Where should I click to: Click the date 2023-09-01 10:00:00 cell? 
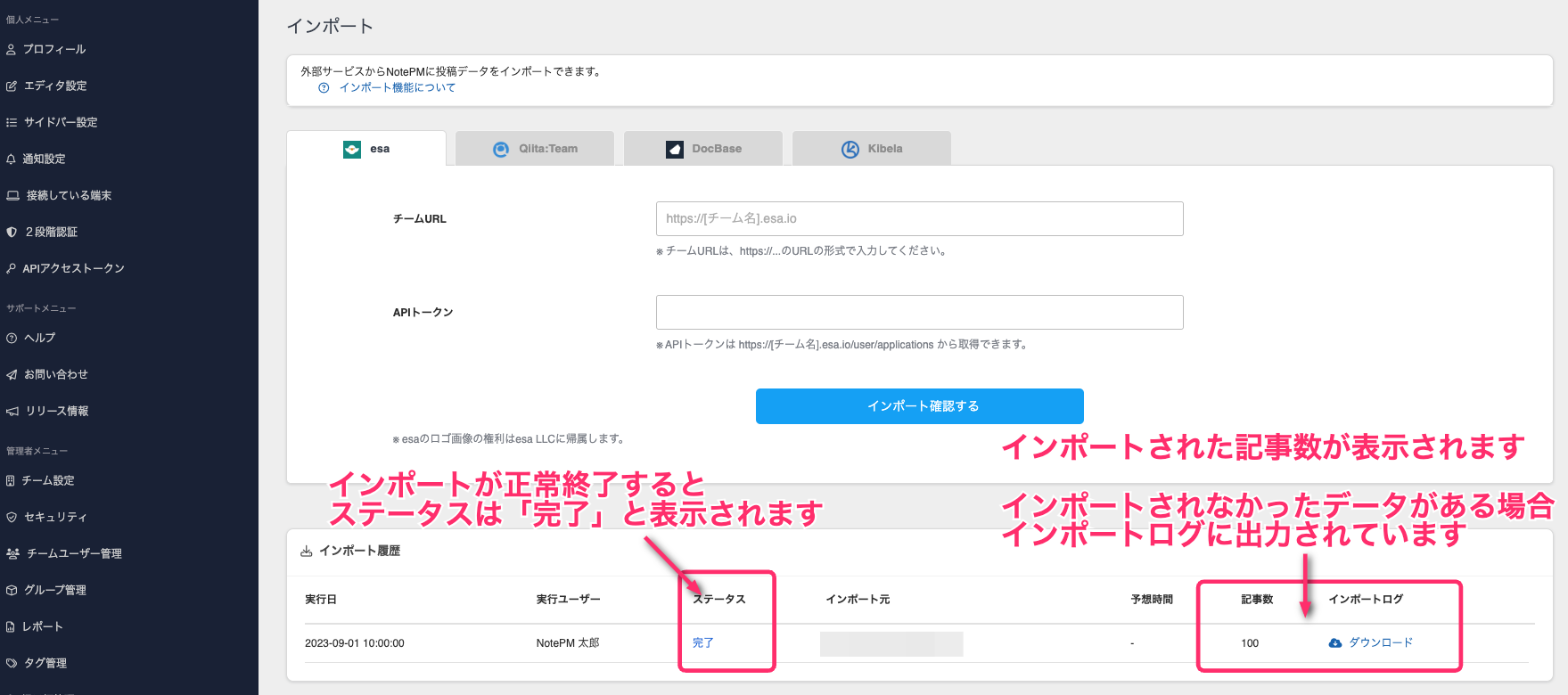pos(355,643)
